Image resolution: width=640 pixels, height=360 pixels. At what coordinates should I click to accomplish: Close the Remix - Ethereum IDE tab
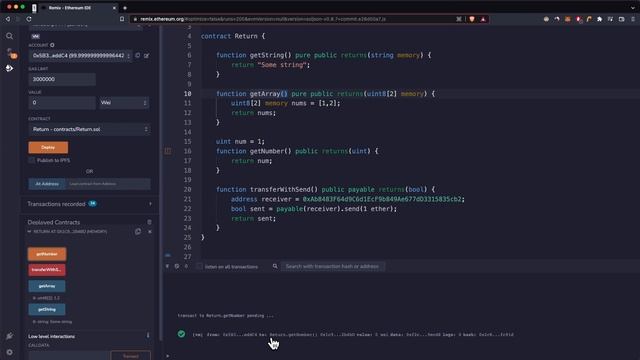click(x=114, y=8)
